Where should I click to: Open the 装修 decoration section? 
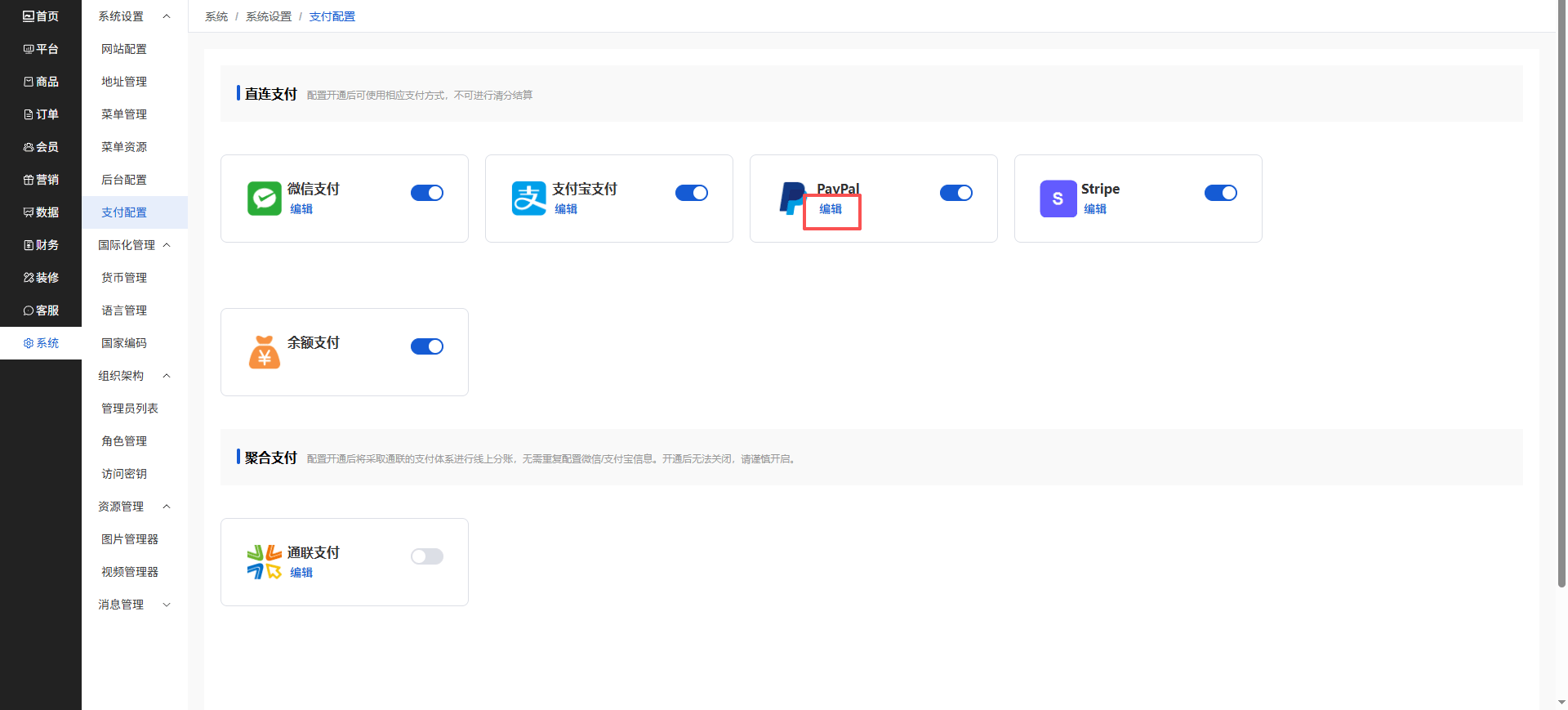41,278
